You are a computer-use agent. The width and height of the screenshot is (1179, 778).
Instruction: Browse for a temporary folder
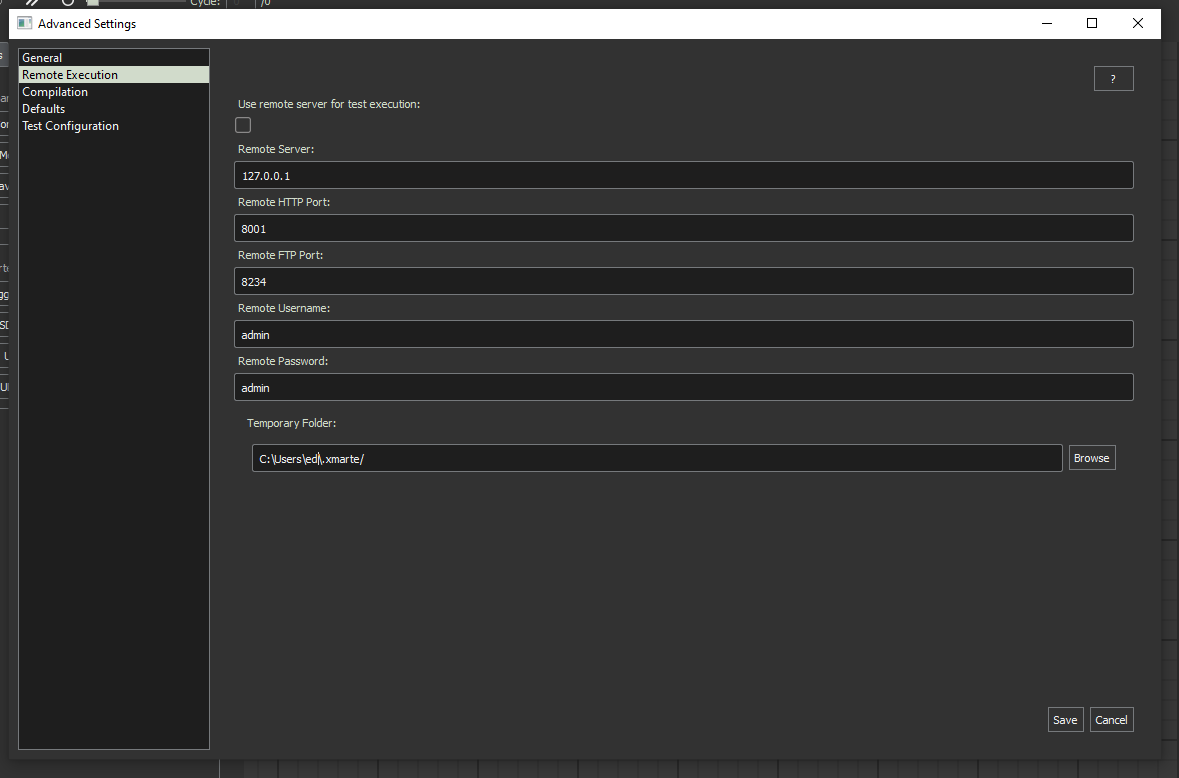(x=1091, y=458)
